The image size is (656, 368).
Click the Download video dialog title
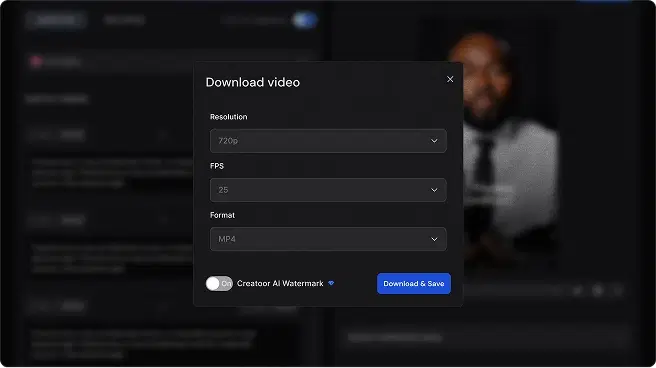pos(253,82)
